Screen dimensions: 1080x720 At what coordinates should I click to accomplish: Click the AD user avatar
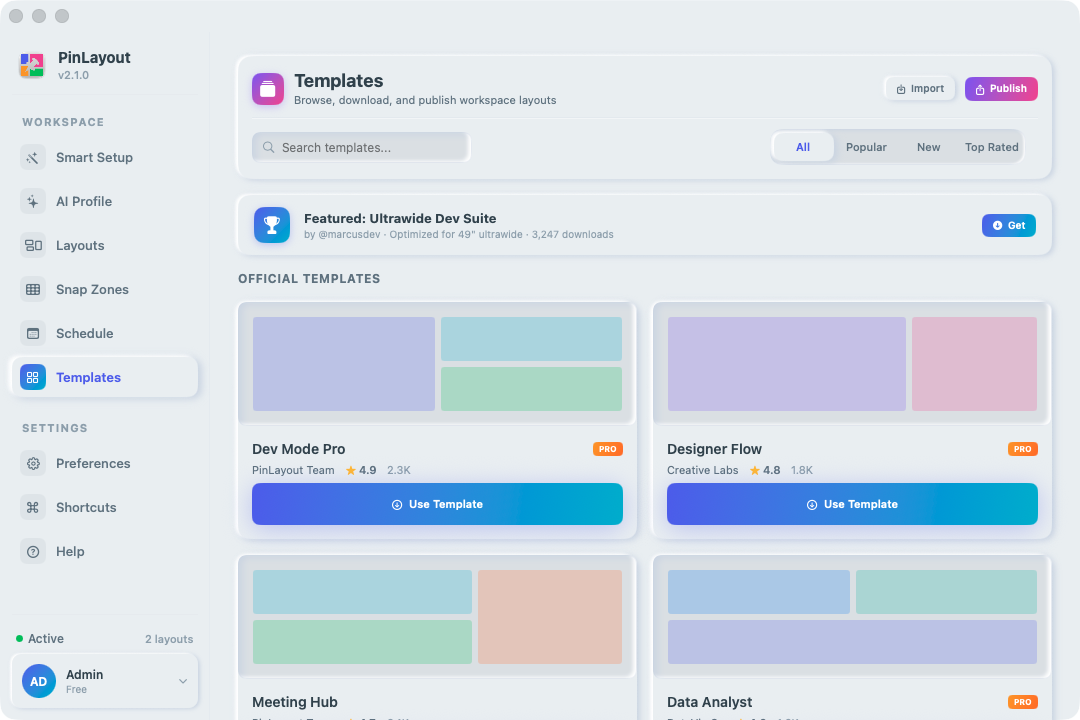tap(39, 681)
